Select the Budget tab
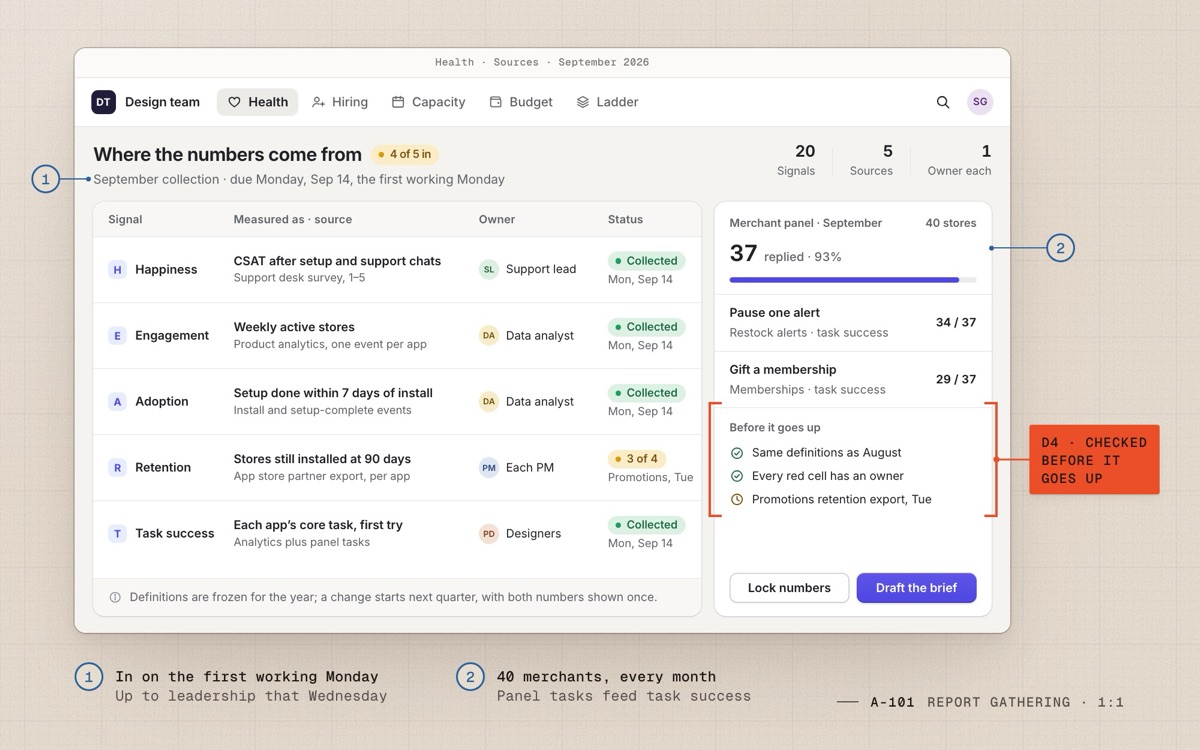1200x750 pixels. (521, 102)
